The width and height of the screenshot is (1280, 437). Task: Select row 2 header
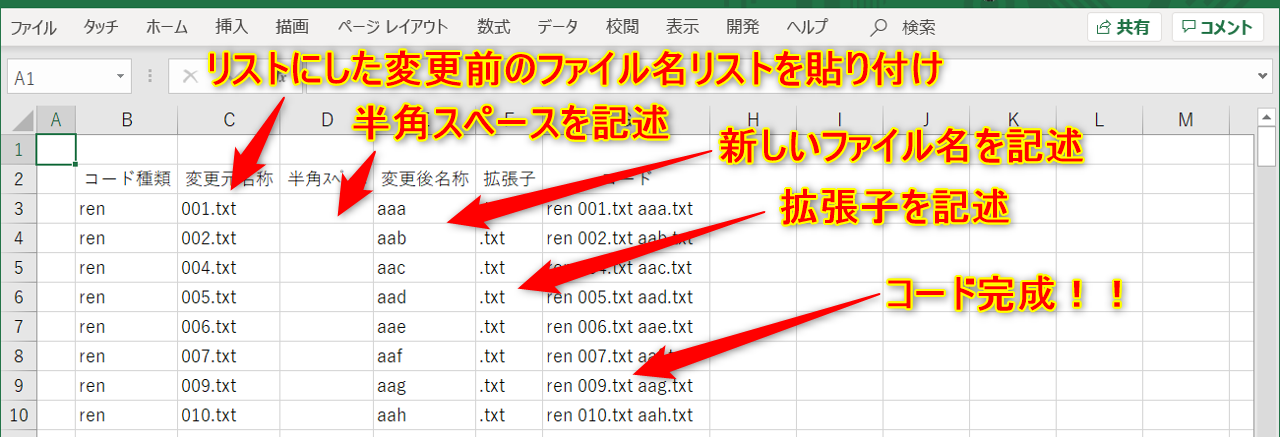[x=18, y=179]
